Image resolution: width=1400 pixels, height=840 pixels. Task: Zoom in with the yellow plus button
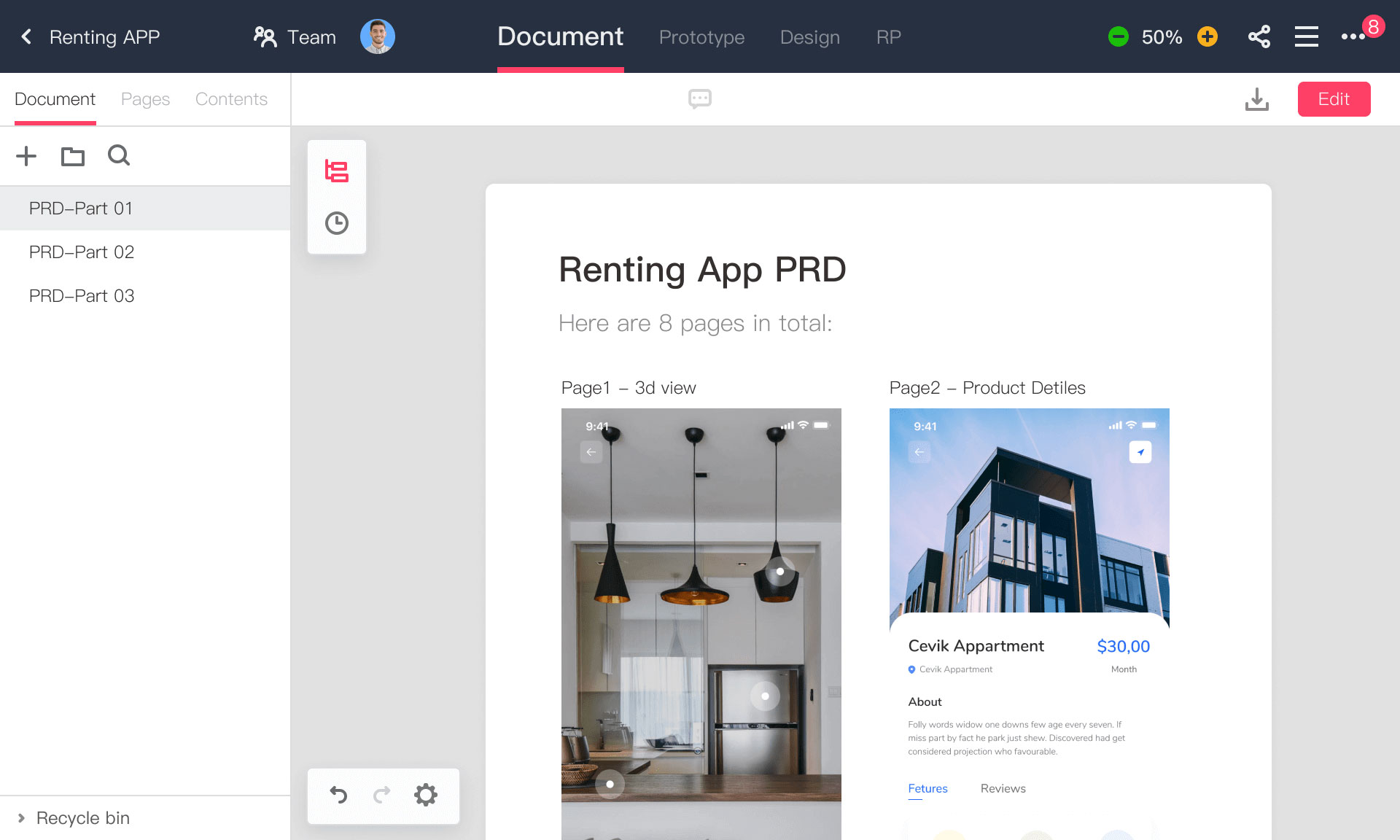tap(1207, 36)
